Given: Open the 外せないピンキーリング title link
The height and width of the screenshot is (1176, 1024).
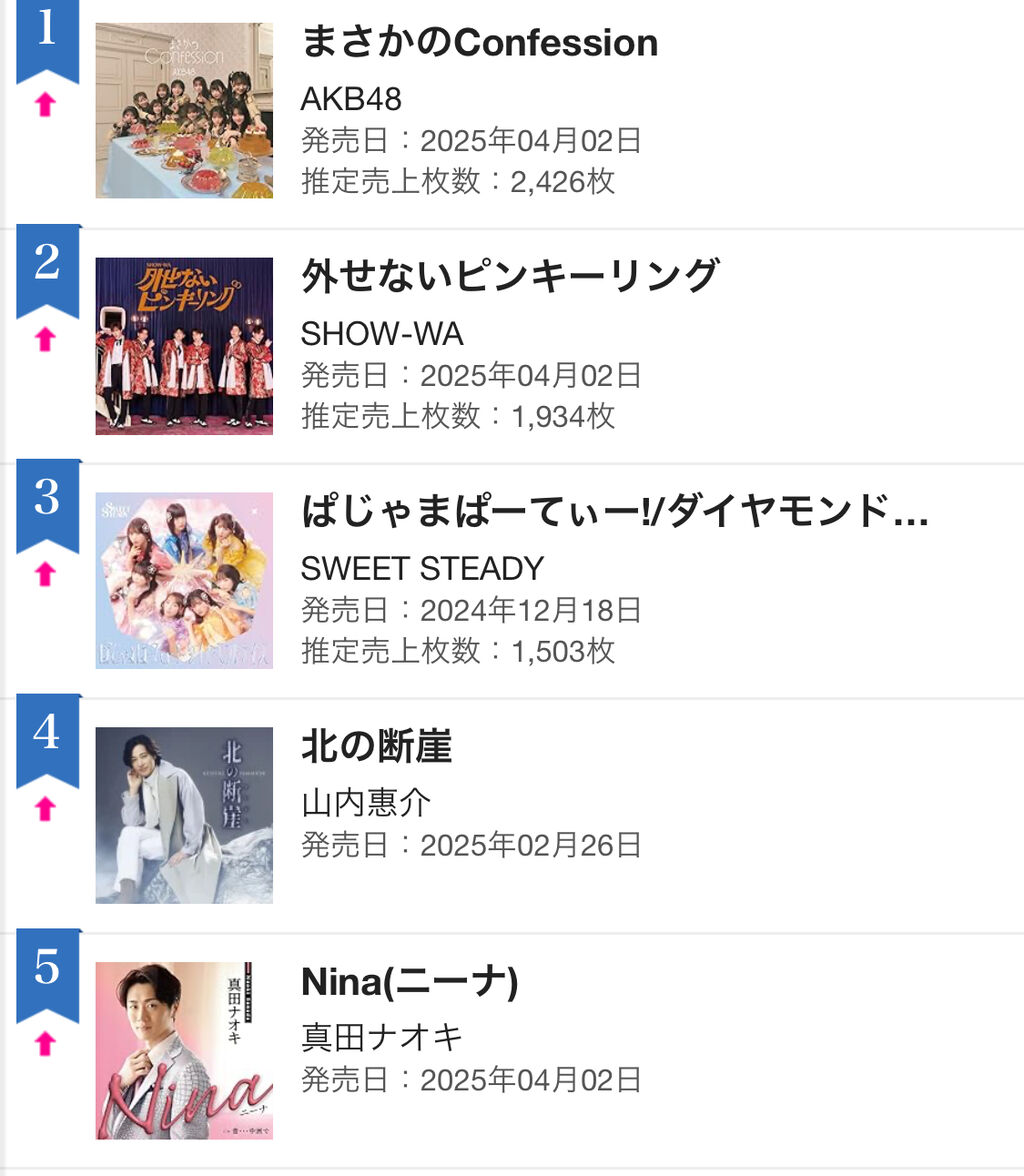Looking at the screenshot, I should (x=510, y=276).
